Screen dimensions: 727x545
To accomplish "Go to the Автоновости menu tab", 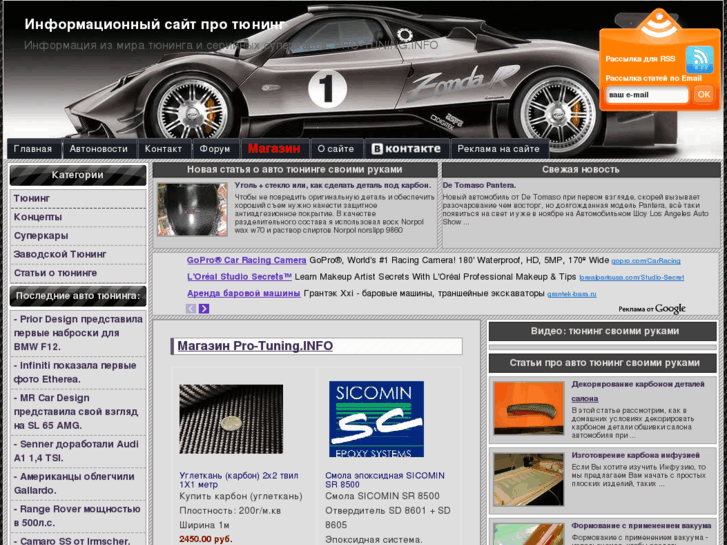I will (x=98, y=149).
